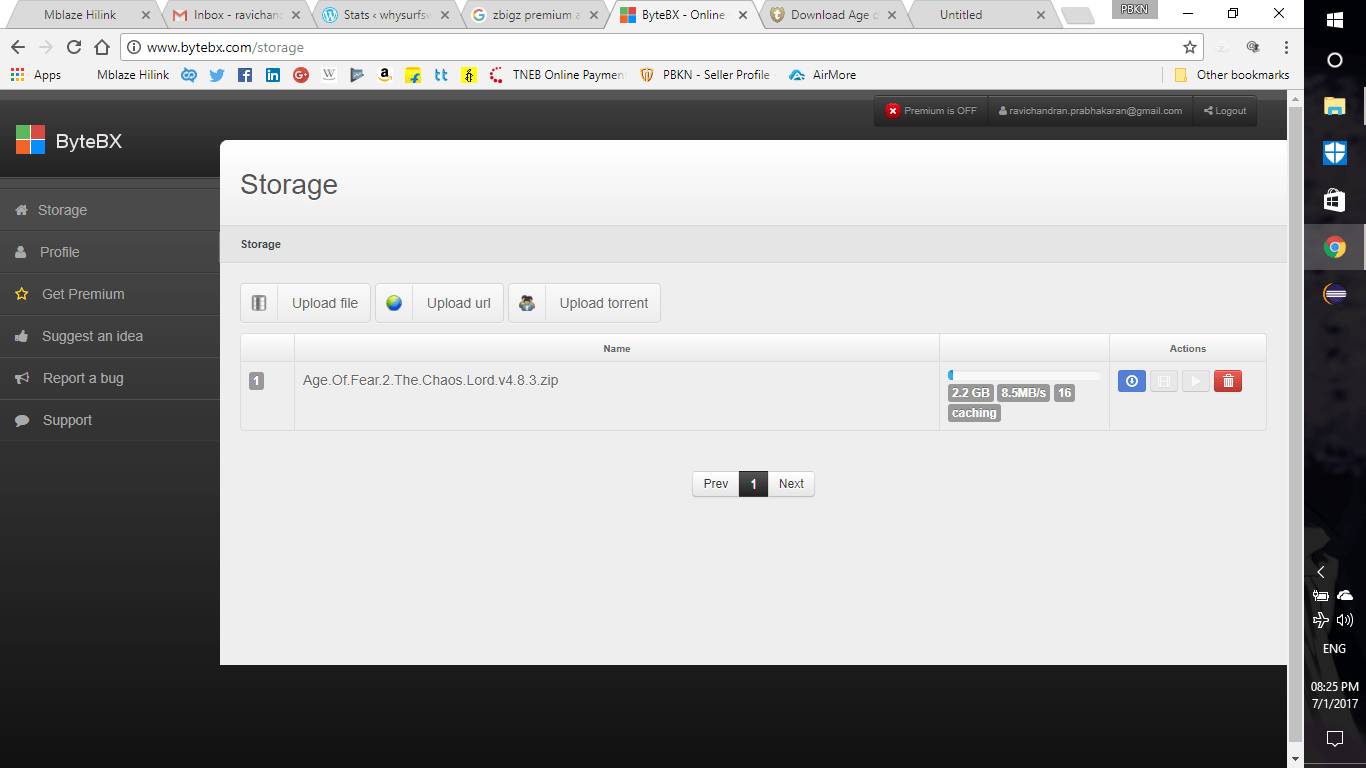The height and width of the screenshot is (768, 1366).
Task: Switch to the Gmail Inbox tab
Action: pyautogui.click(x=225, y=14)
